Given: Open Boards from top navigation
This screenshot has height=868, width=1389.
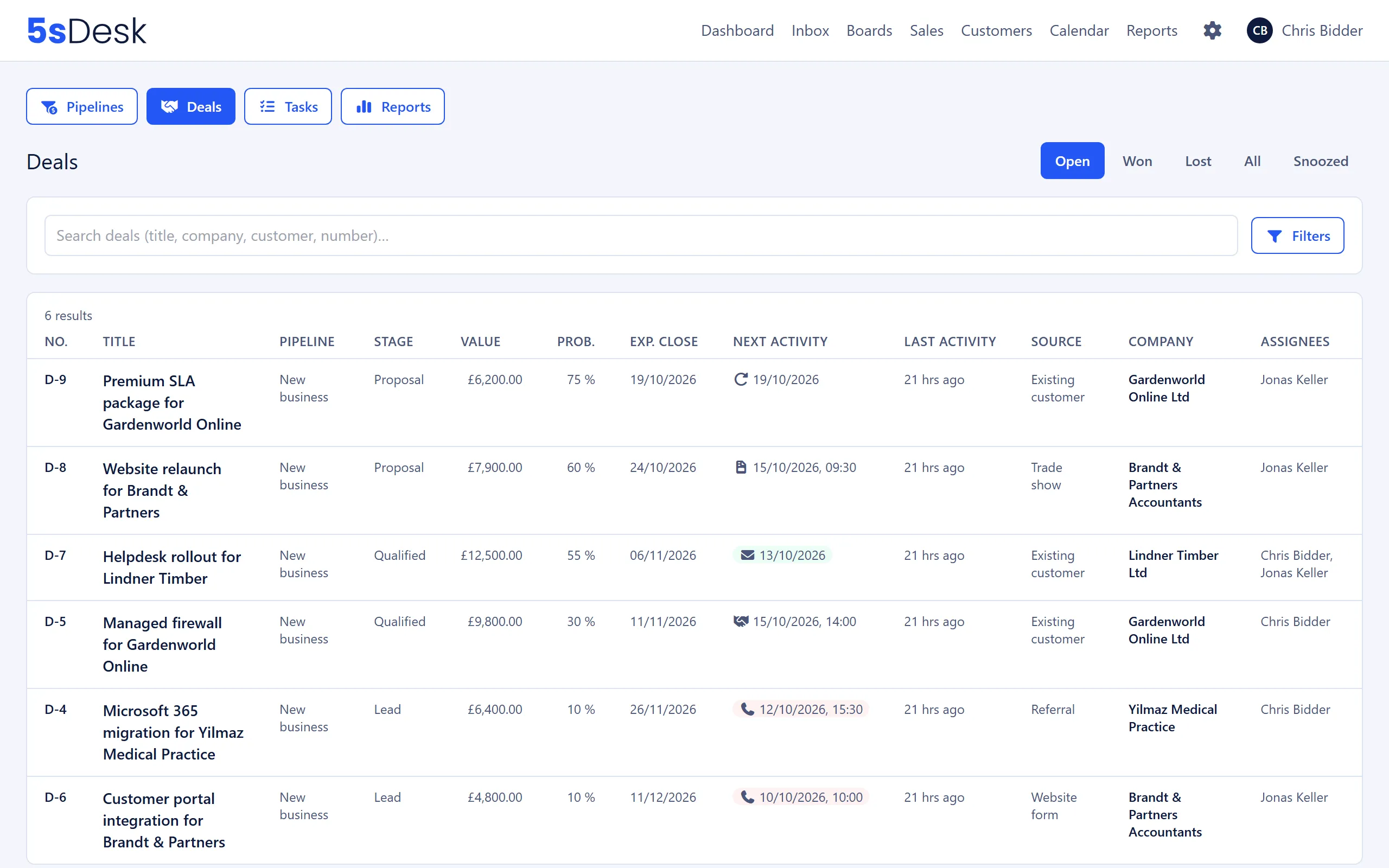Looking at the screenshot, I should (x=869, y=30).
